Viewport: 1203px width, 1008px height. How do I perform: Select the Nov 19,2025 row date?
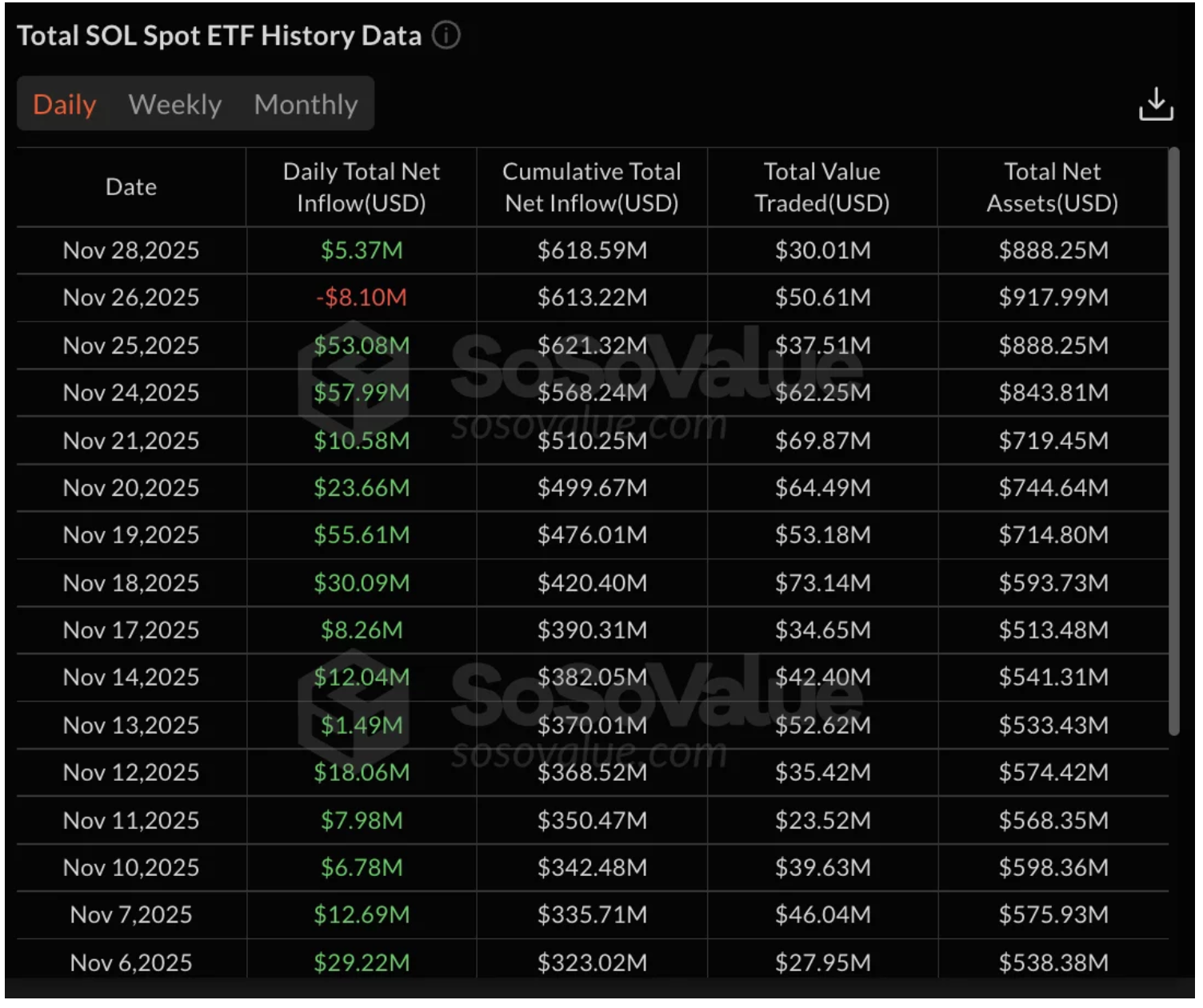(x=131, y=535)
